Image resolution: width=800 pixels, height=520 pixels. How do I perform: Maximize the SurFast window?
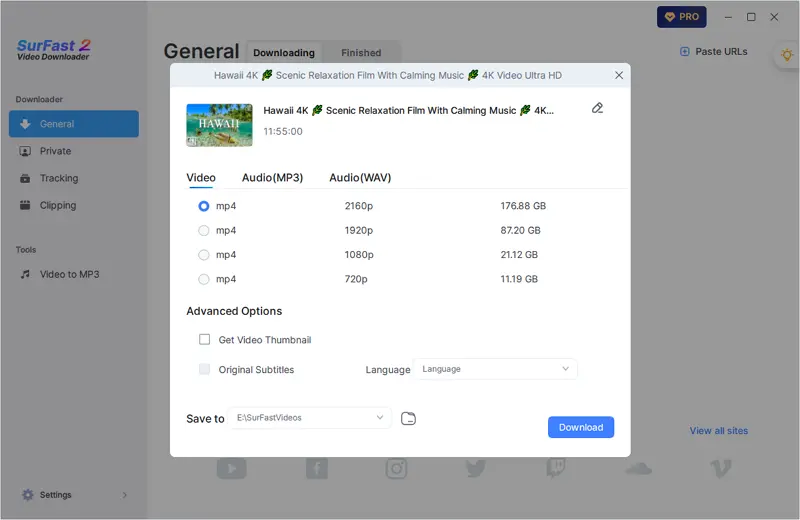coord(751,17)
